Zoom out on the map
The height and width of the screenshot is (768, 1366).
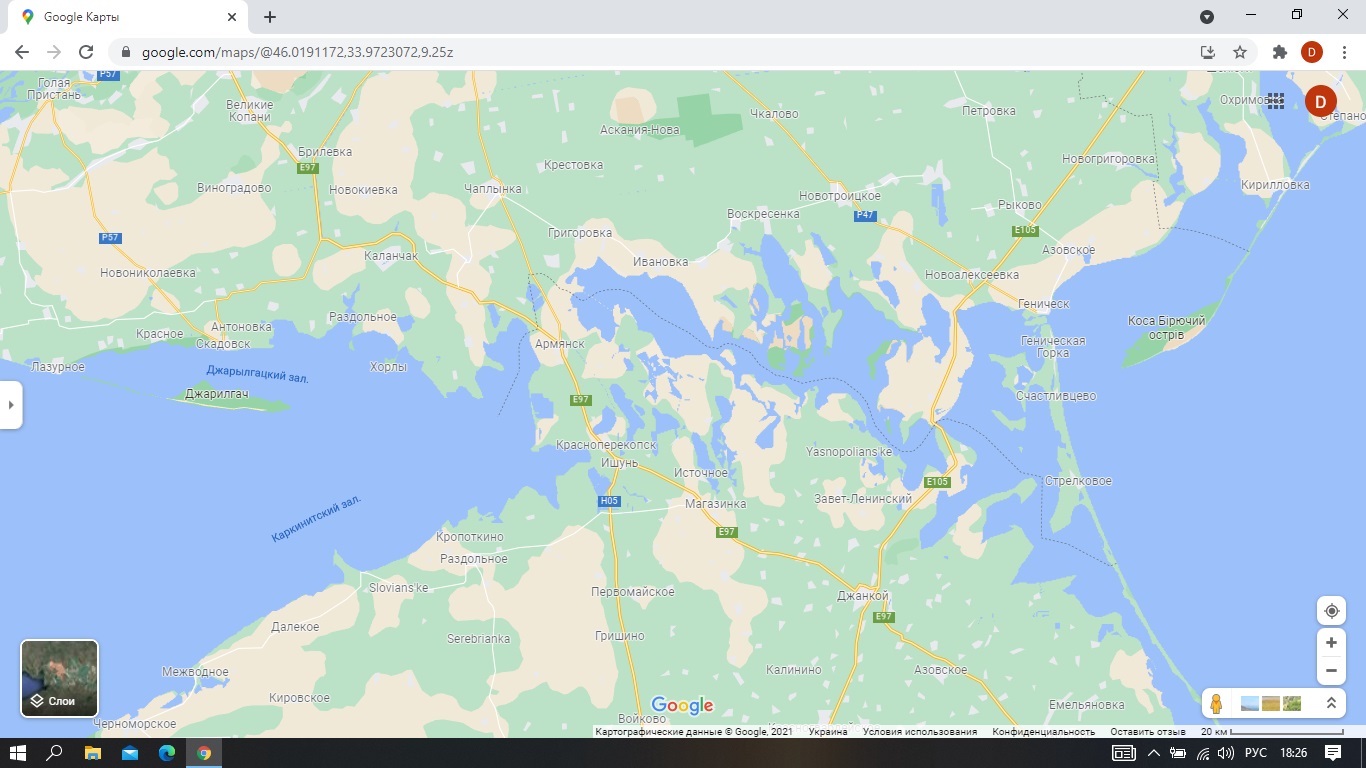[1331, 671]
